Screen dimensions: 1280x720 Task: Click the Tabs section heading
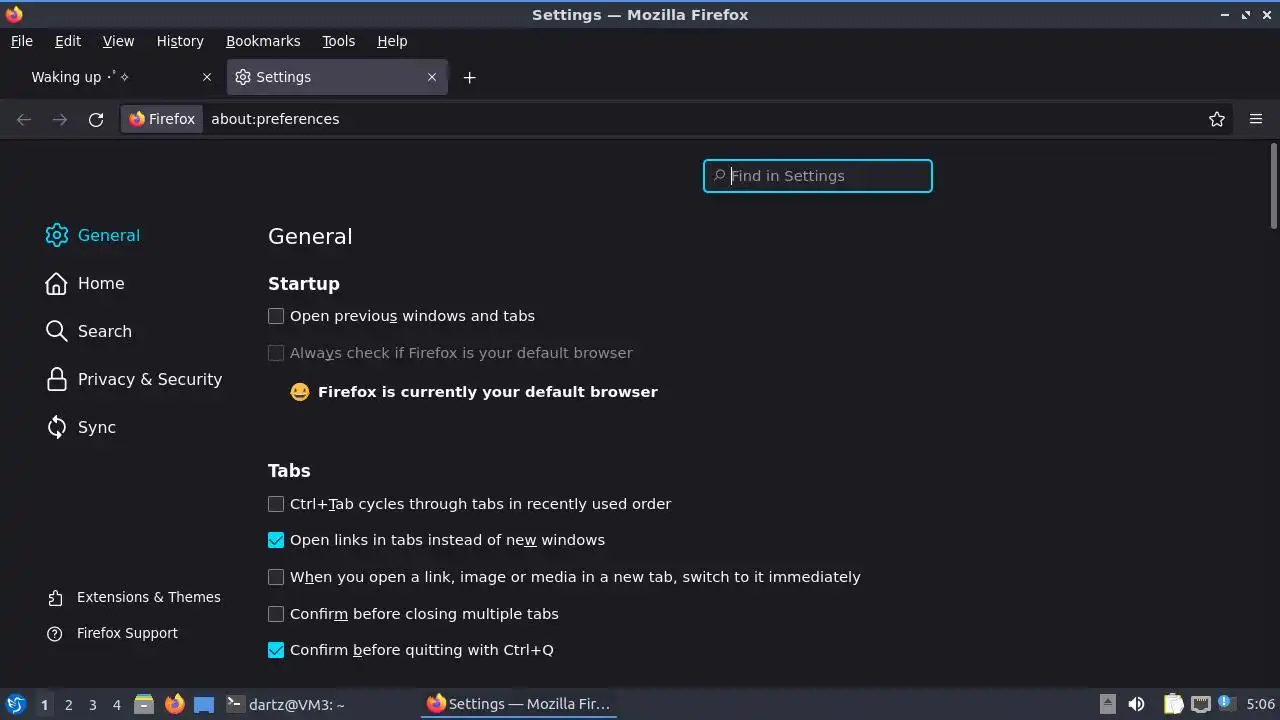[289, 471]
